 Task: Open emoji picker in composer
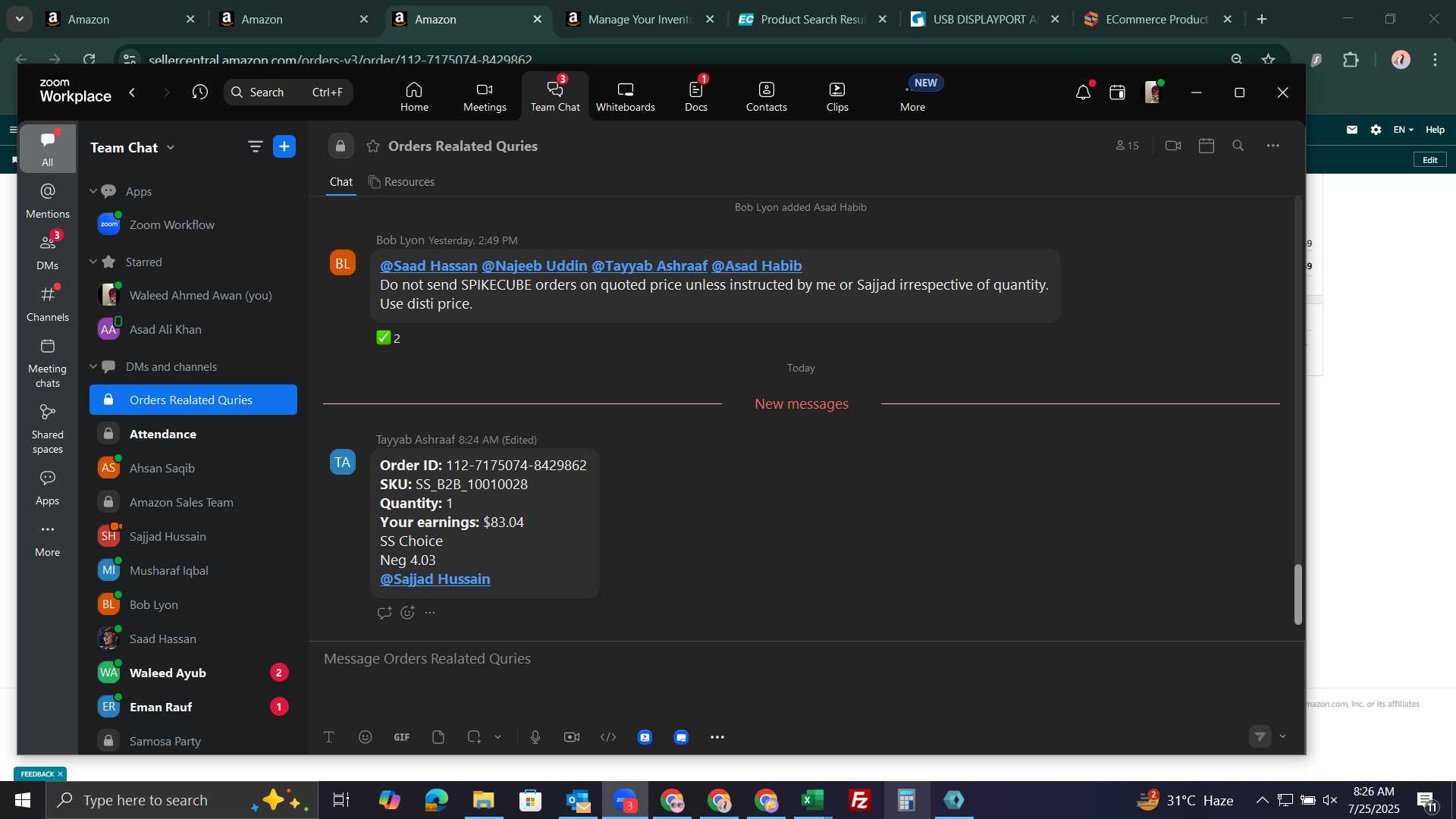366,737
